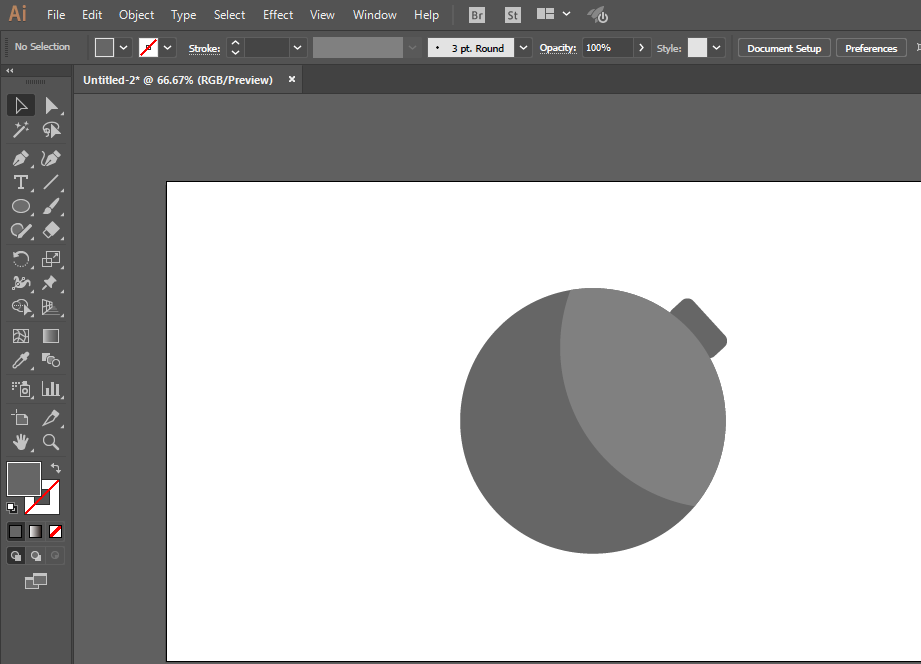This screenshot has height=664, width=921.
Task: Select the Type tool
Action: pos(21,183)
